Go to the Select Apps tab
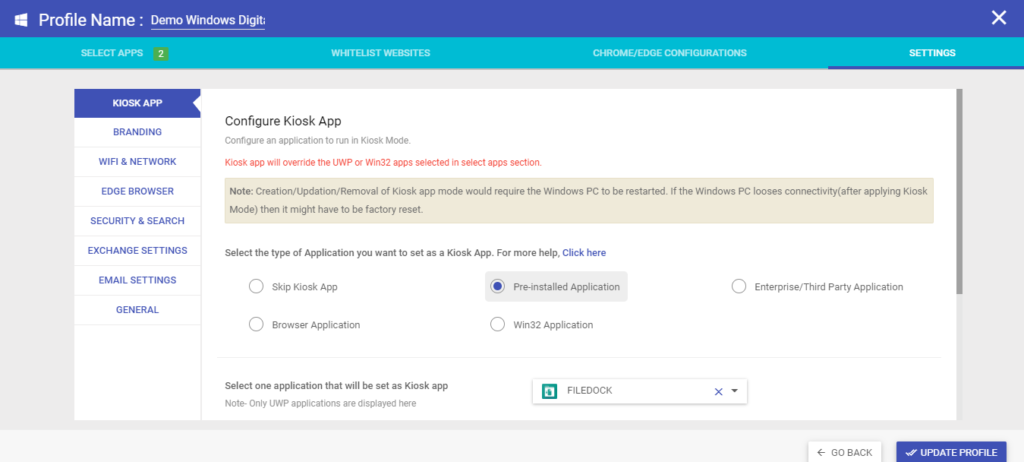1024x462 pixels. click(x=112, y=53)
